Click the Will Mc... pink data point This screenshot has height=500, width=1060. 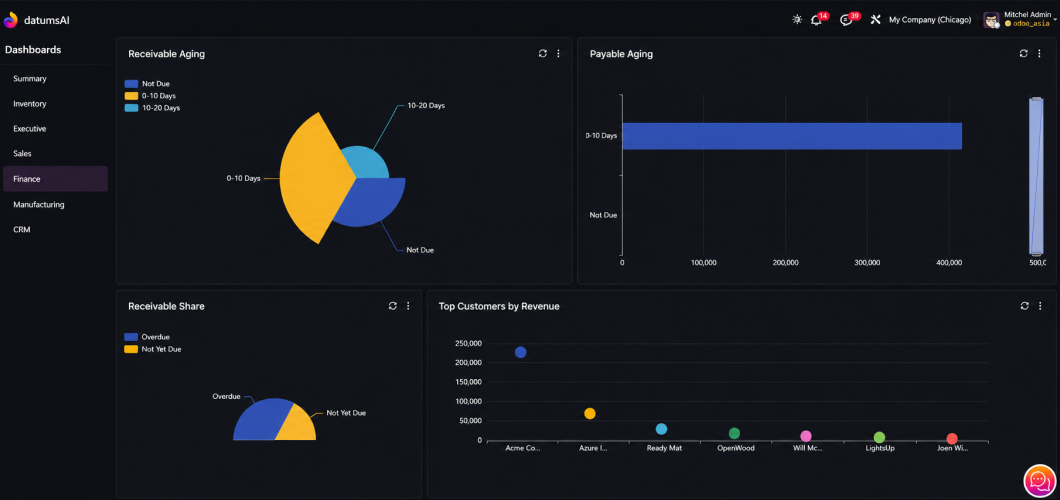[x=806, y=436]
